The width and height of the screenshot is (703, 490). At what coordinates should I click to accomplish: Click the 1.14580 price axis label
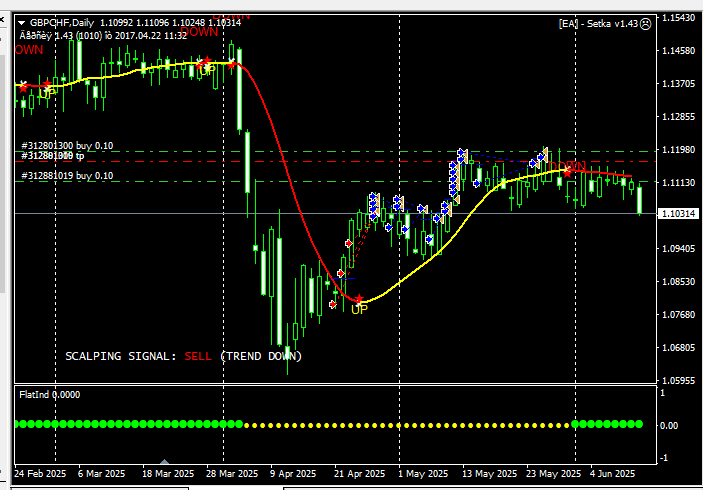[x=679, y=51]
